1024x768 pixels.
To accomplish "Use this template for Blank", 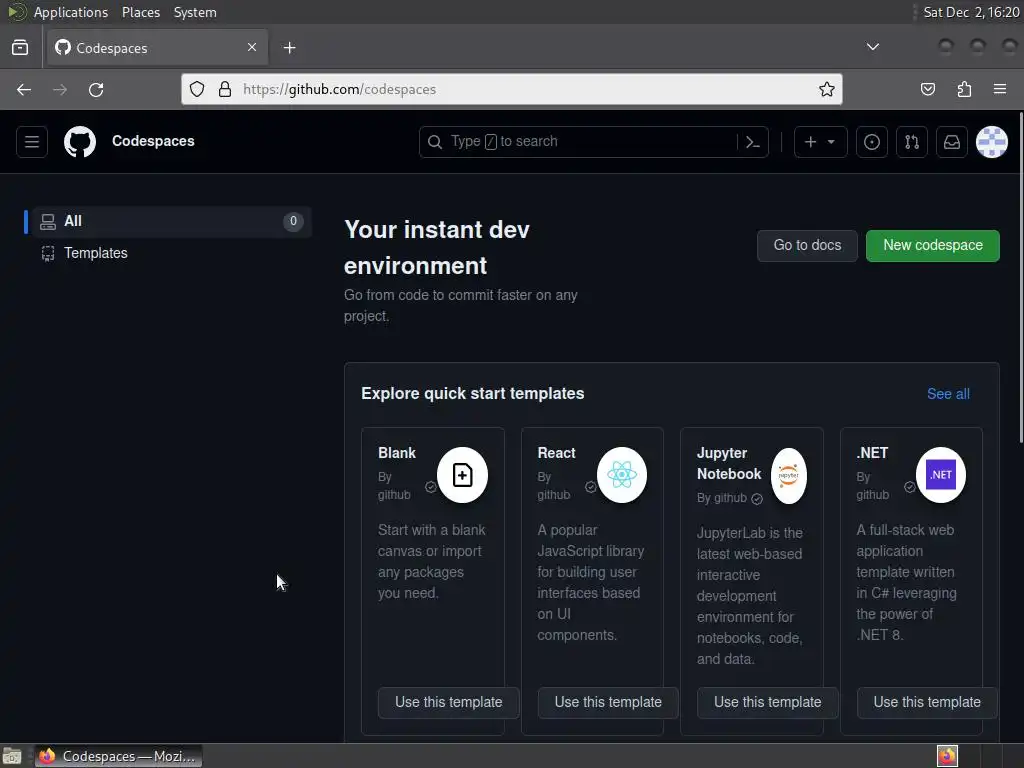I will tap(449, 703).
